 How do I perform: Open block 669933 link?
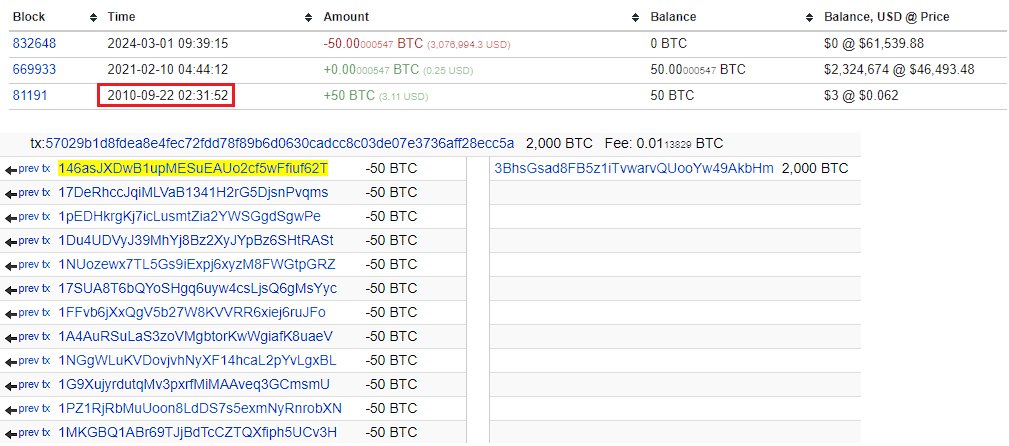[34, 70]
